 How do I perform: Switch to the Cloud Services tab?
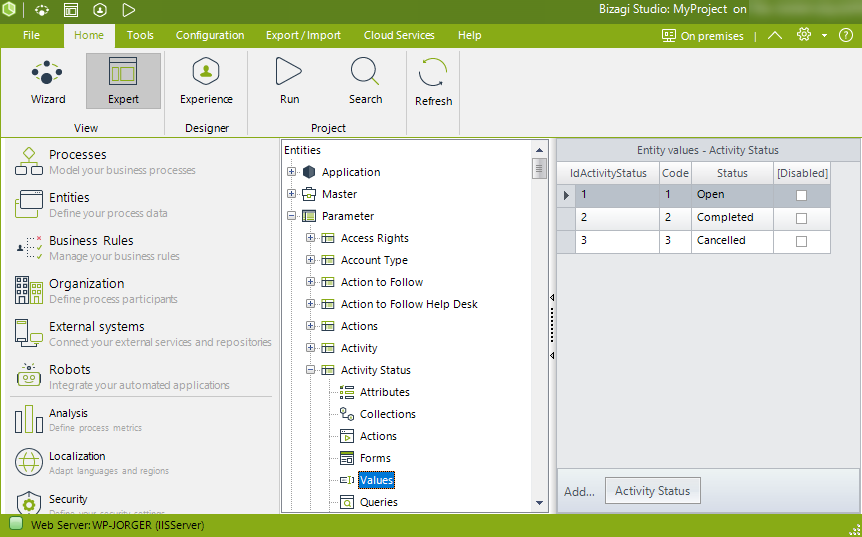click(399, 35)
